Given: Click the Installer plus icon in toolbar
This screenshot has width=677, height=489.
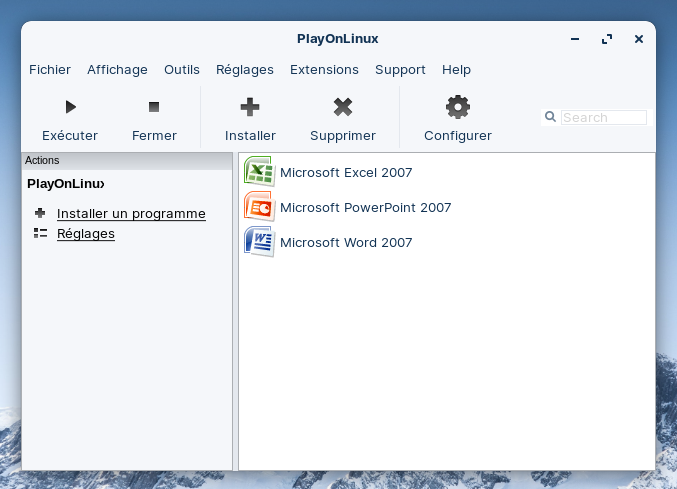Looking at the screenshot, I should [x=250, y=107].
